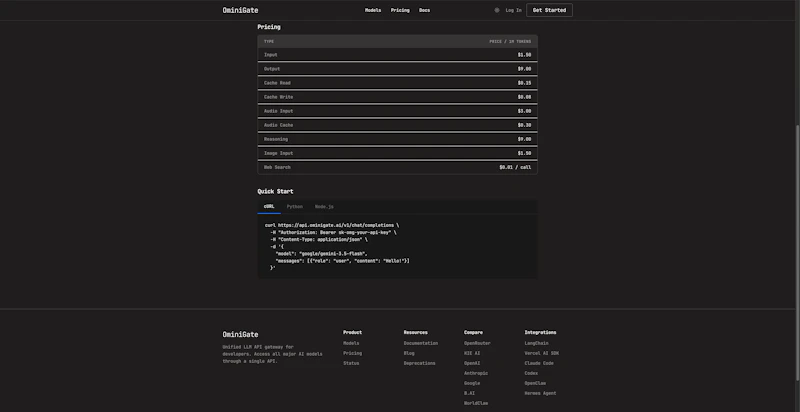Open the Google comparison link
The image size is (800, 412).
(472, 383)
